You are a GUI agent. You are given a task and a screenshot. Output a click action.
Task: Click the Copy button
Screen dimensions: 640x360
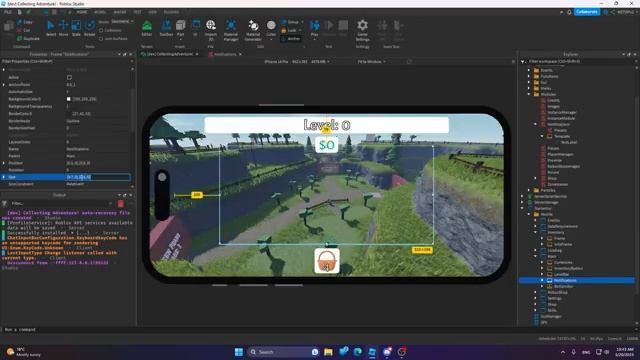click(25, 22)
